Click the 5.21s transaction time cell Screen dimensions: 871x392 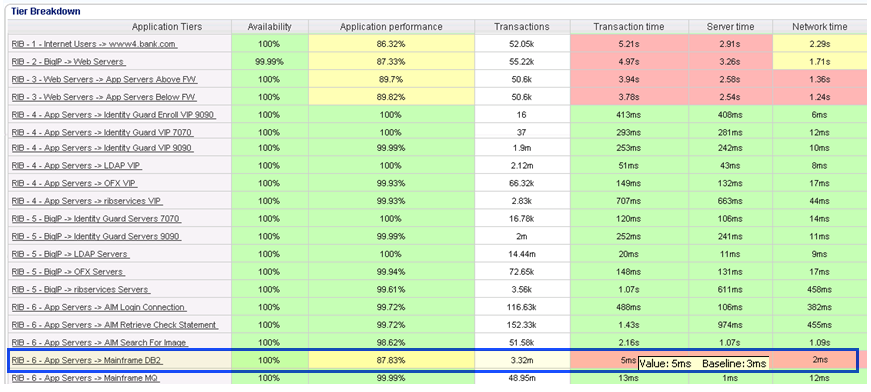coord(629,44)
